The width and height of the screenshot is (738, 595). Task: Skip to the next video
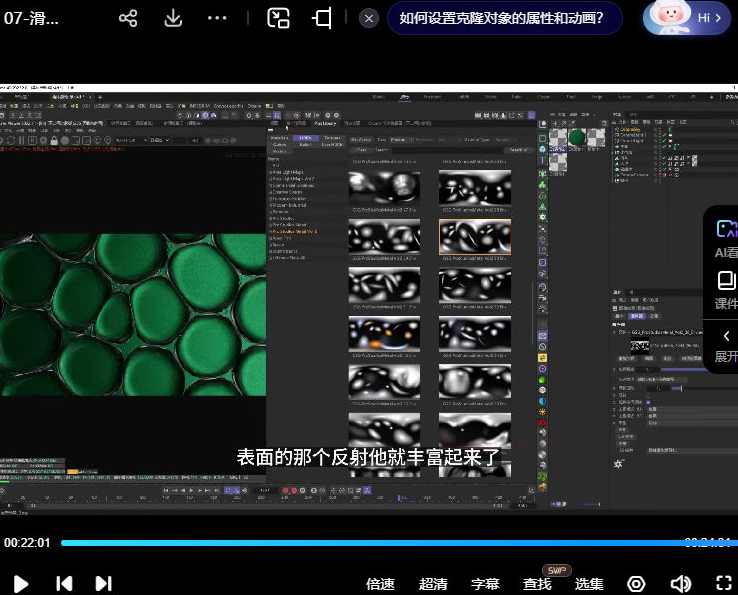104,584
